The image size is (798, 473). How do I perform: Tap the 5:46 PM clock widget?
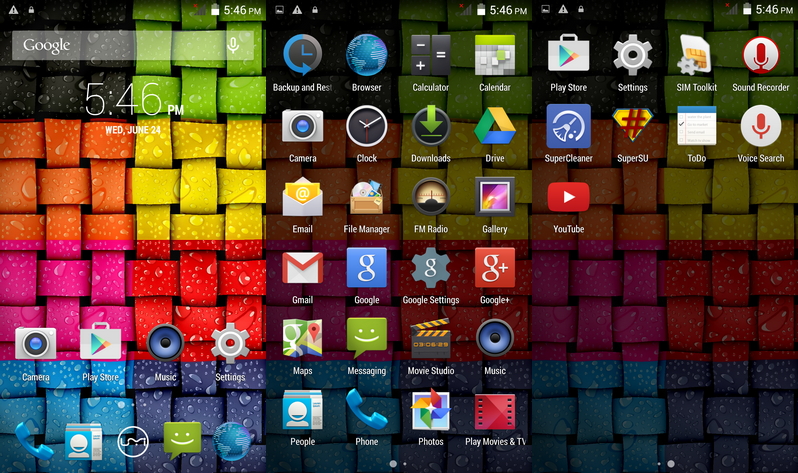pos(134,99)
